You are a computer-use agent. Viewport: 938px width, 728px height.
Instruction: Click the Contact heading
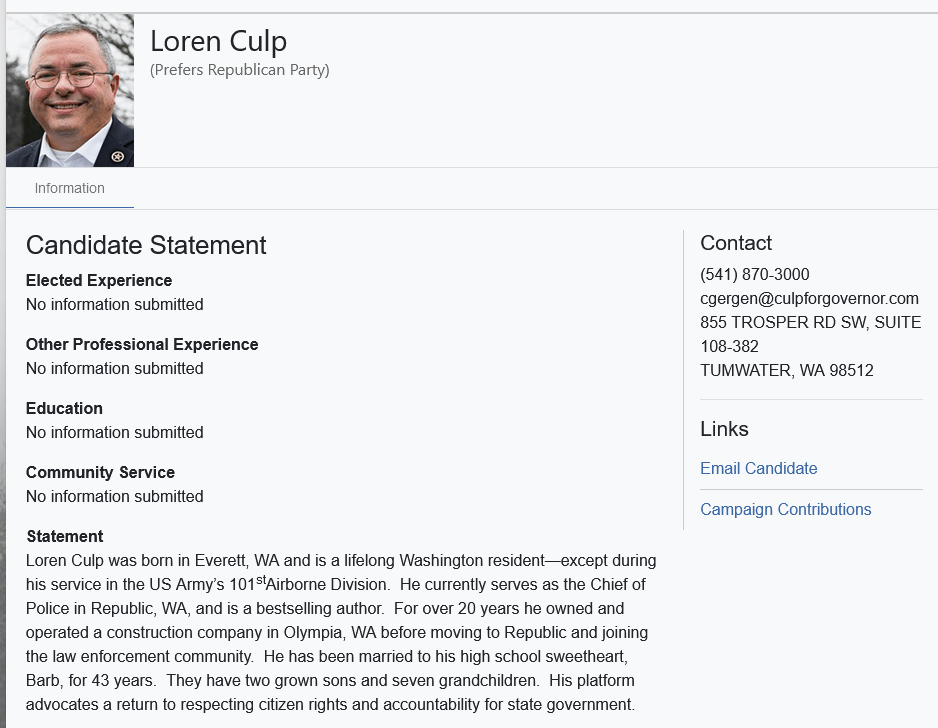tap(736, 243)
